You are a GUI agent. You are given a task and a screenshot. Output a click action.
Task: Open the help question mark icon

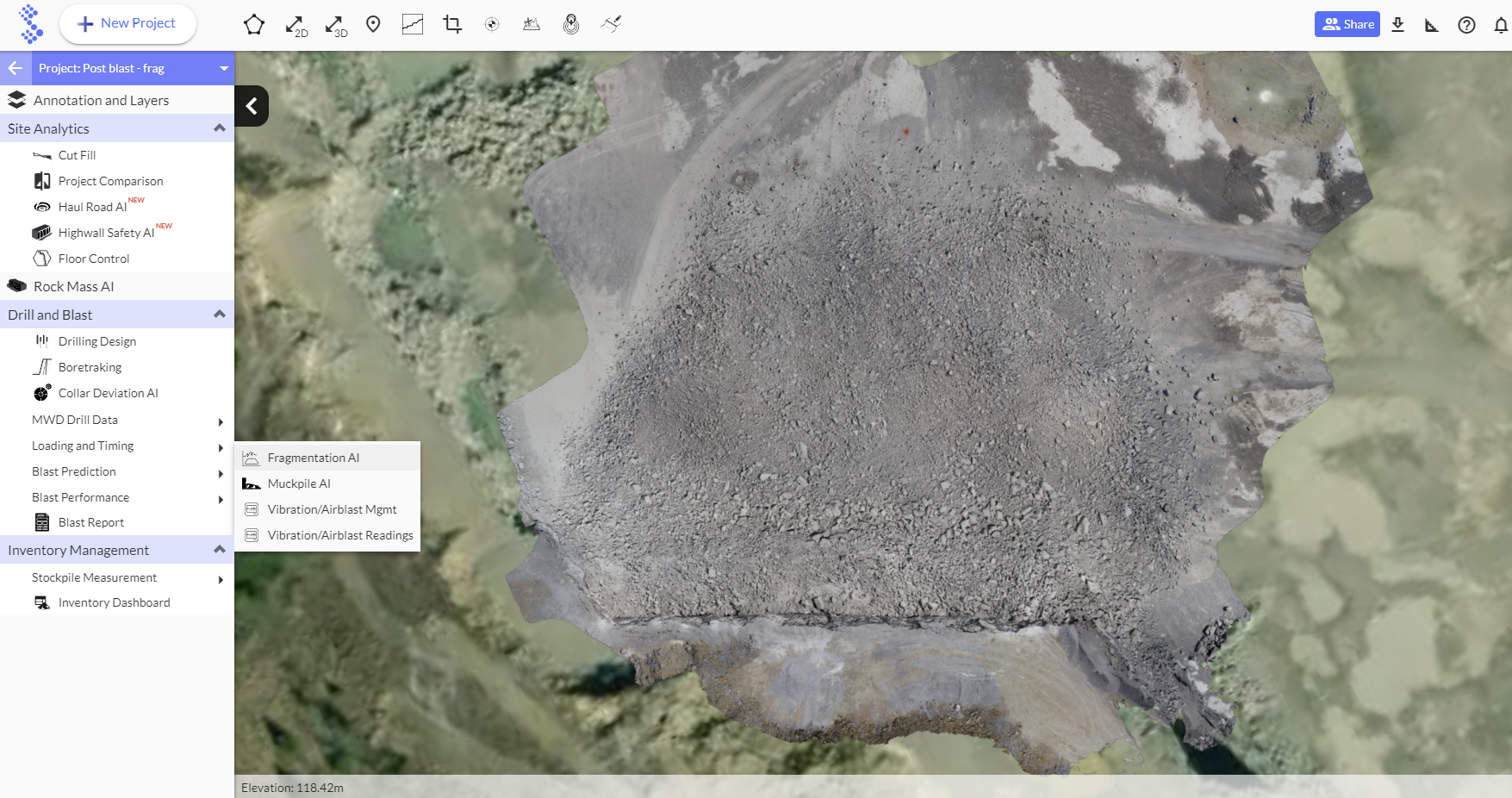(x=1466, y=25)
